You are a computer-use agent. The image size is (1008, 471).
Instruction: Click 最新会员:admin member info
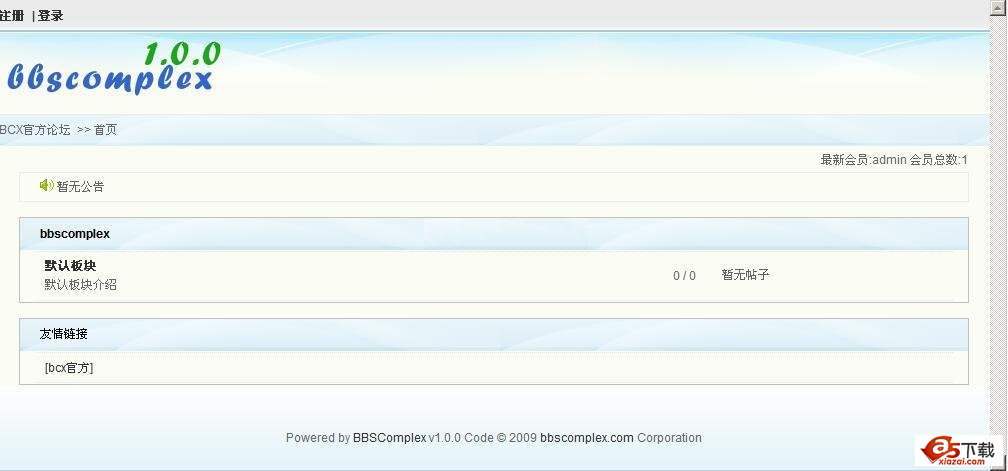click(863, 160)
